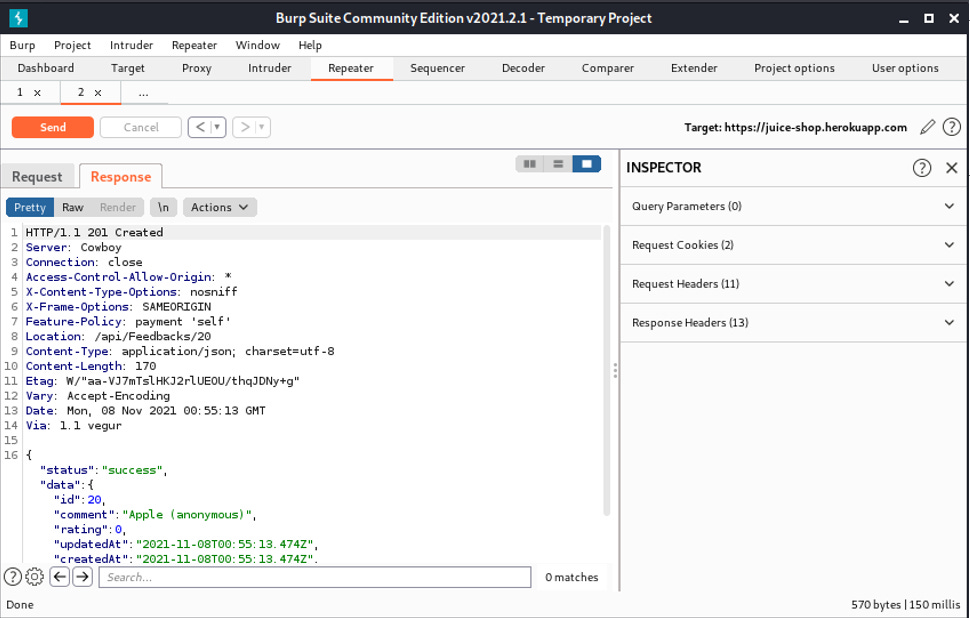Expand Request Headers (11) section
970x618 pixels.
coord(794,284)
